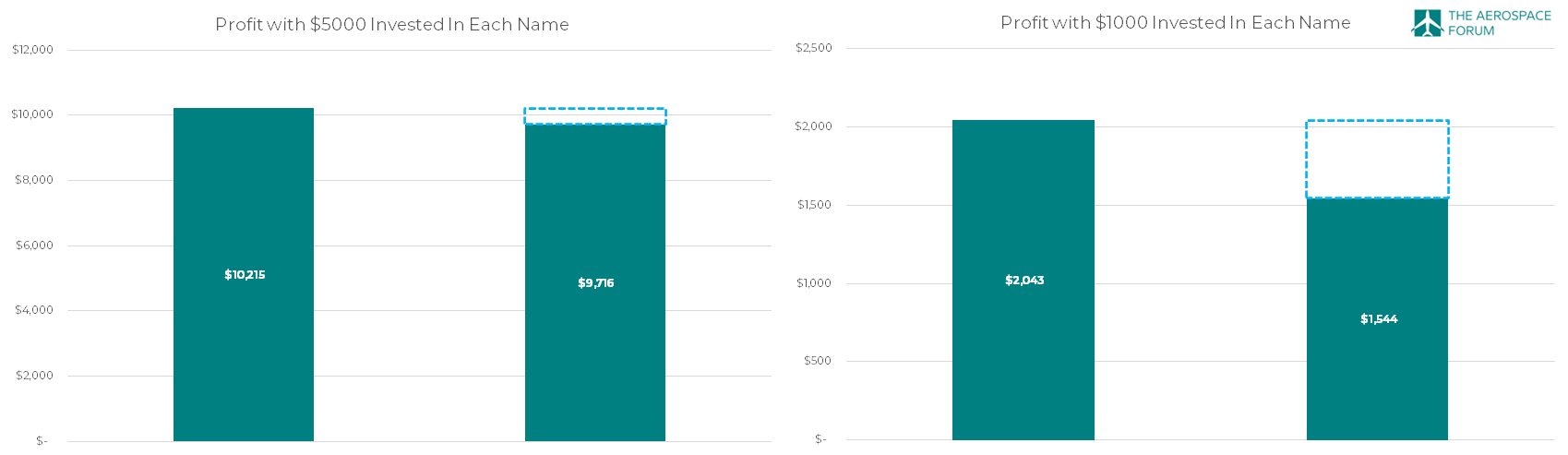Screen dimensions: 1568x455
Task: Select the dashed outline box in the $1000 chart
Action: tap(1377, 159)
